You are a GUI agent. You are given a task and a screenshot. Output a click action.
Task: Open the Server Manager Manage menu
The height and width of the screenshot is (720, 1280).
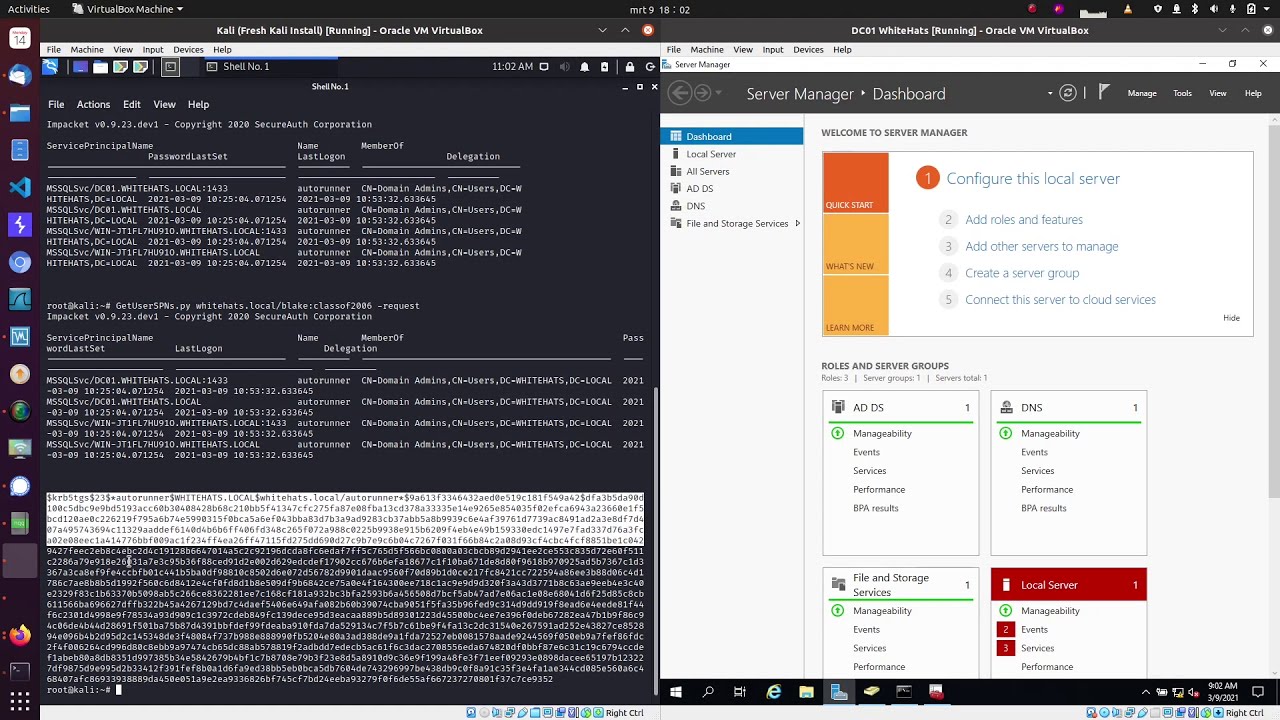(1142, 93)
